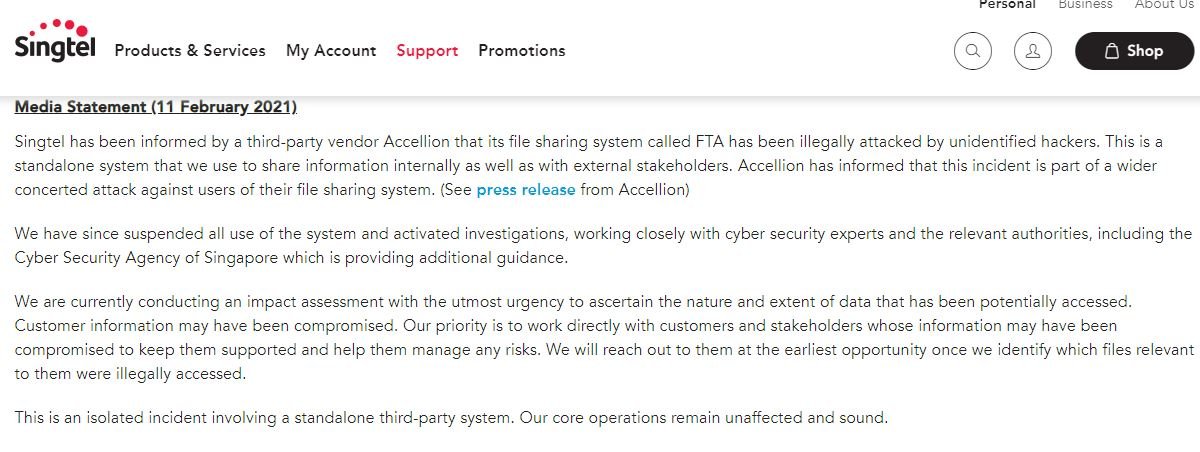Open the About Us link
Image resolution: width=1200 pixels, height=452 pixels.
1164,4
